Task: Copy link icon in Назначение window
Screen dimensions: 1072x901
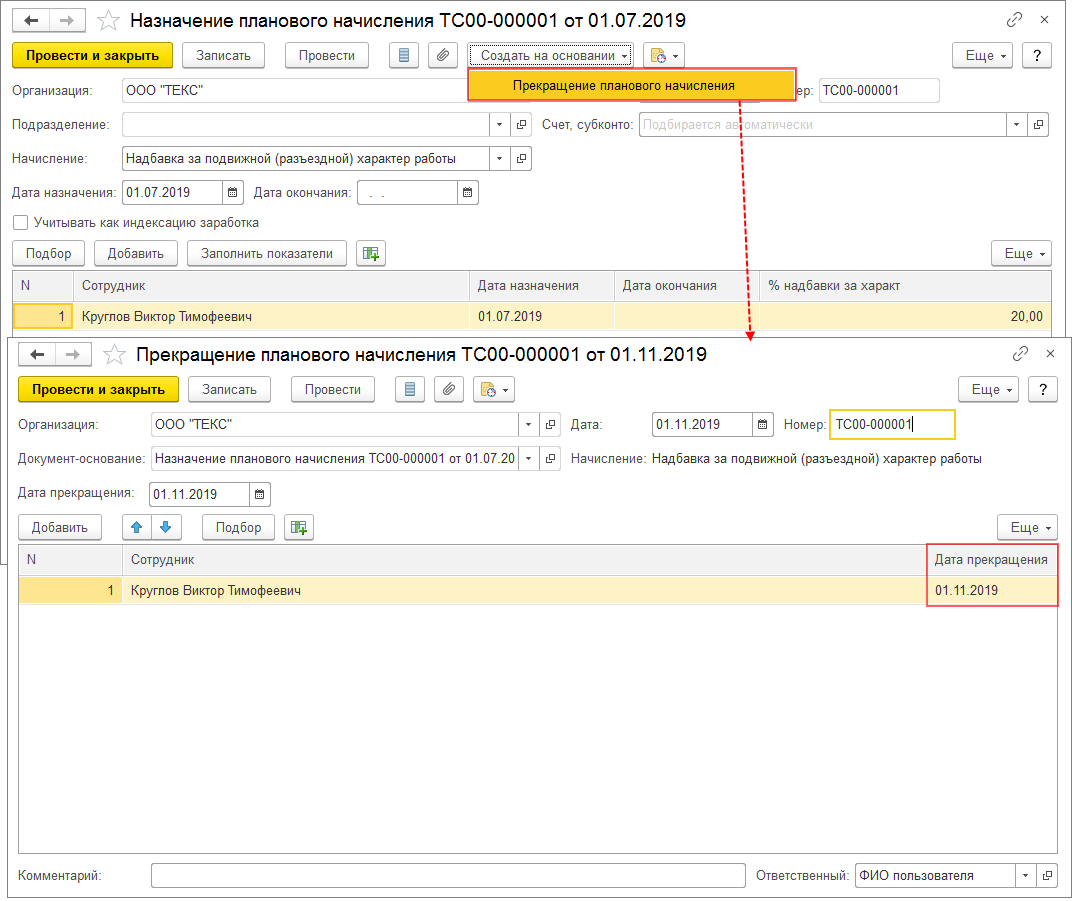Action: click(1014, 20)
